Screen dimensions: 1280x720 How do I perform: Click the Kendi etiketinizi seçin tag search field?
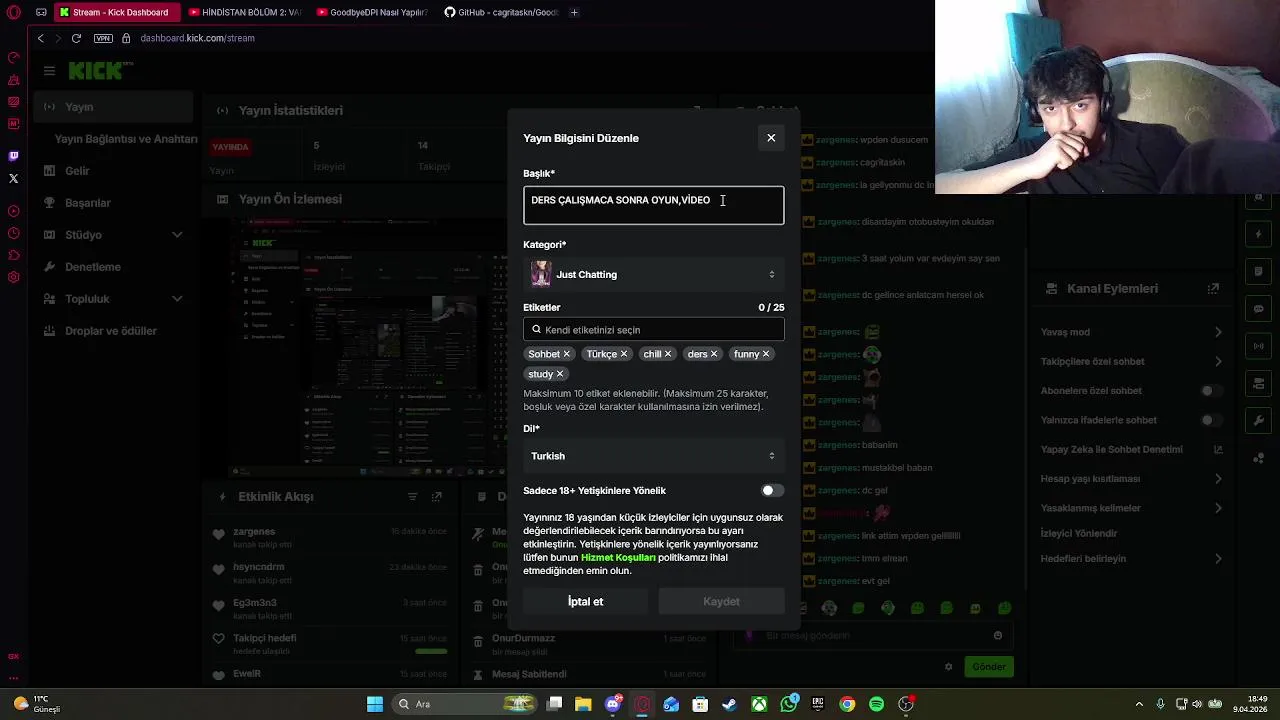coord(653,330)
